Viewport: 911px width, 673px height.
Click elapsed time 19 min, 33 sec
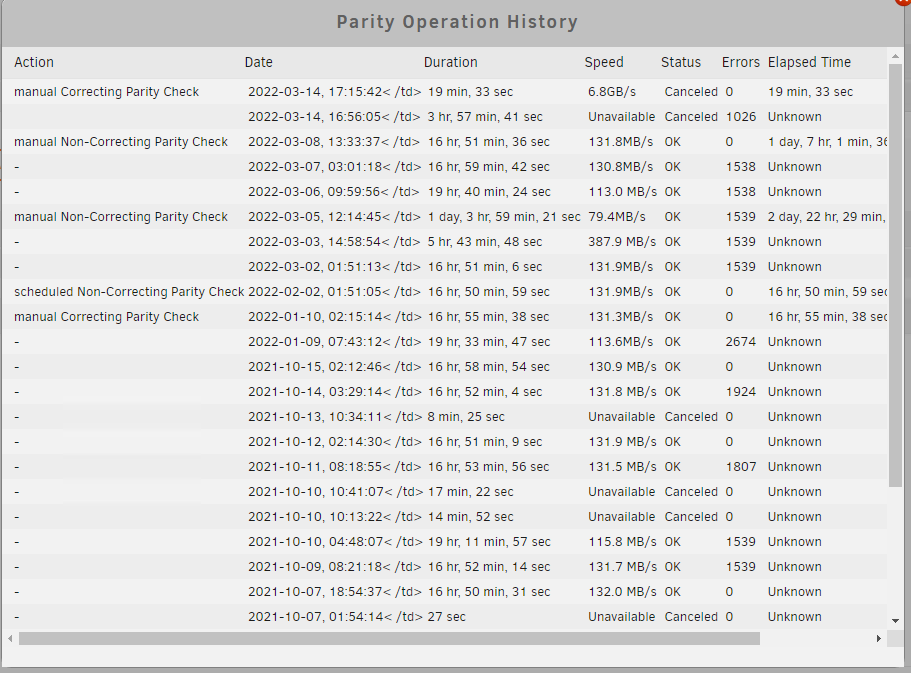[810, 92]
